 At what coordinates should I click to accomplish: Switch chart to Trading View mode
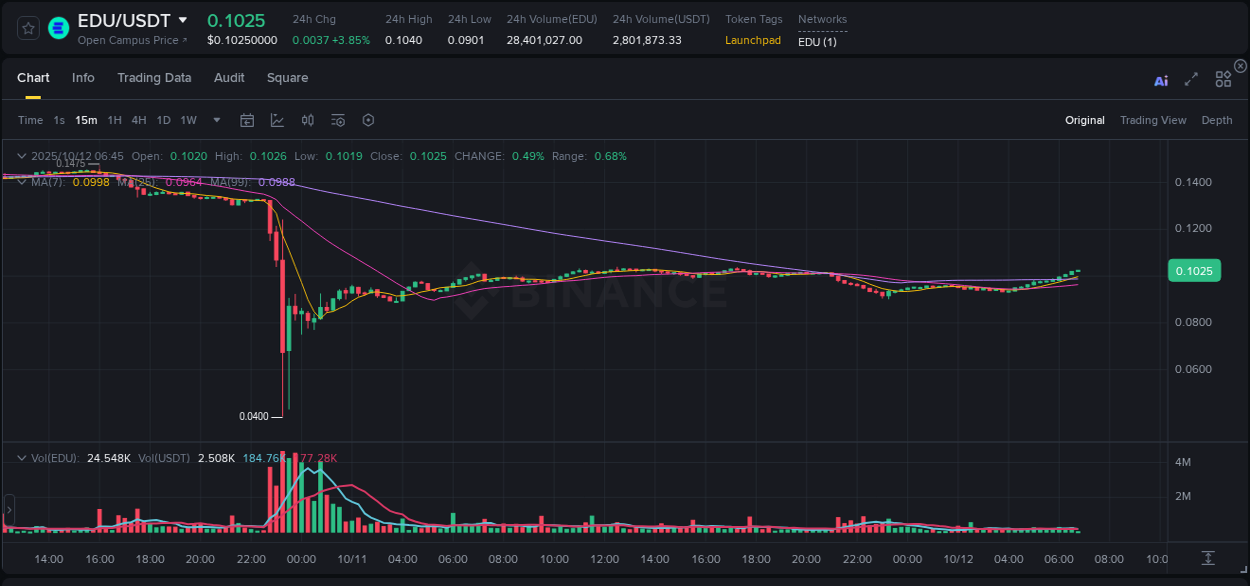(x=1153, y=120)
